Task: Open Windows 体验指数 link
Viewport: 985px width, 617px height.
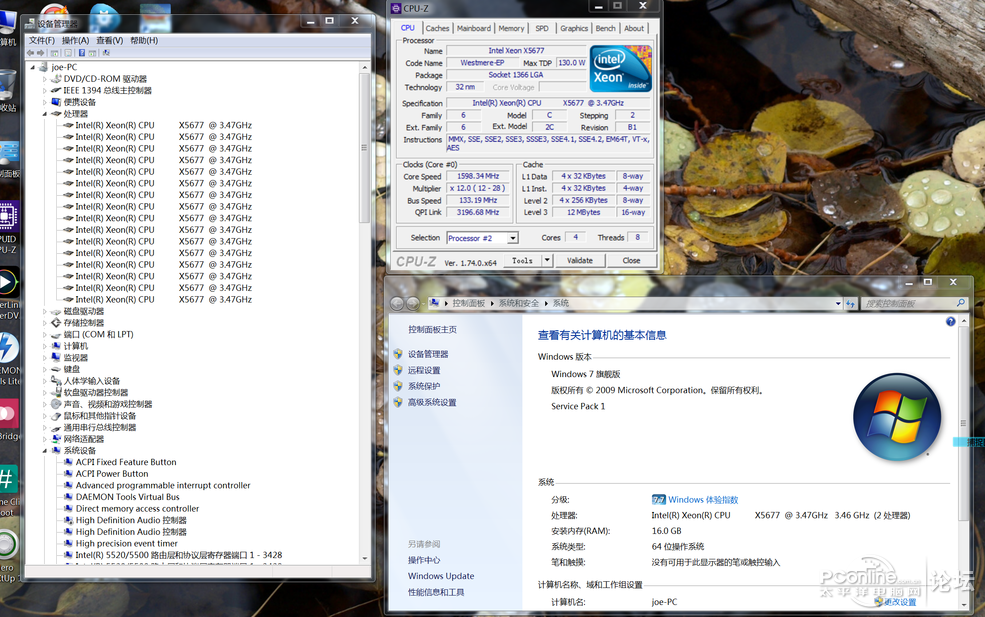Action: (703, 500)
